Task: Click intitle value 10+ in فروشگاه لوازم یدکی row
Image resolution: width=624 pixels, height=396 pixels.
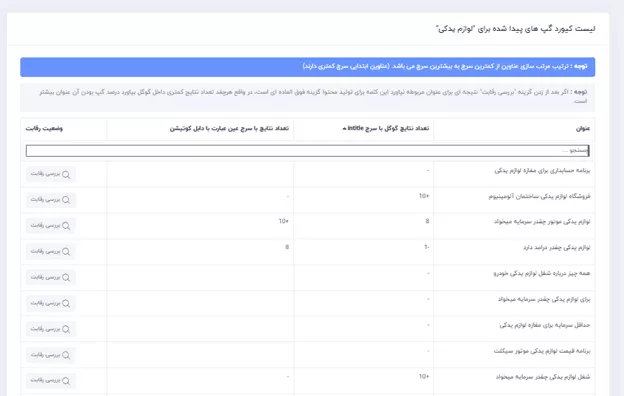Action: coord(424,196)
